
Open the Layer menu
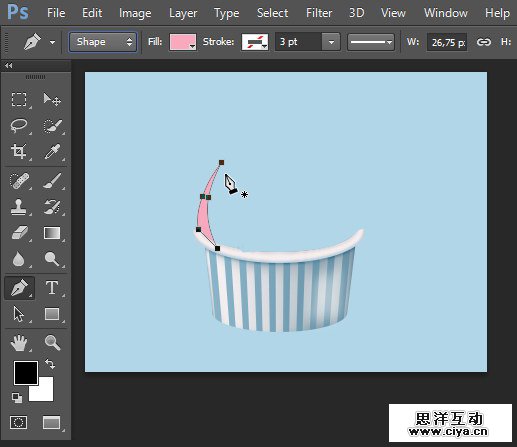point(183,13)
